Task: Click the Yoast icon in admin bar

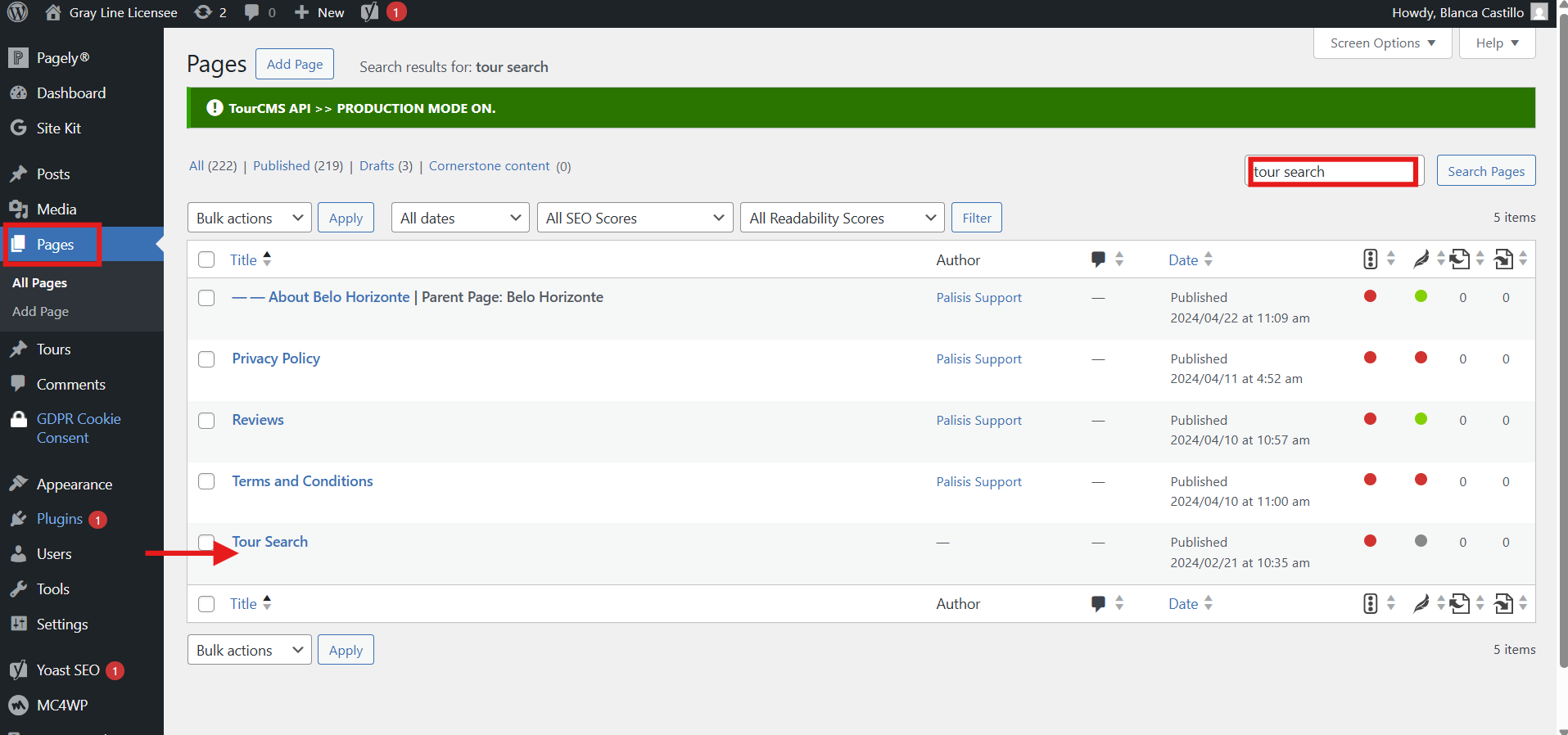Action: 370,12
